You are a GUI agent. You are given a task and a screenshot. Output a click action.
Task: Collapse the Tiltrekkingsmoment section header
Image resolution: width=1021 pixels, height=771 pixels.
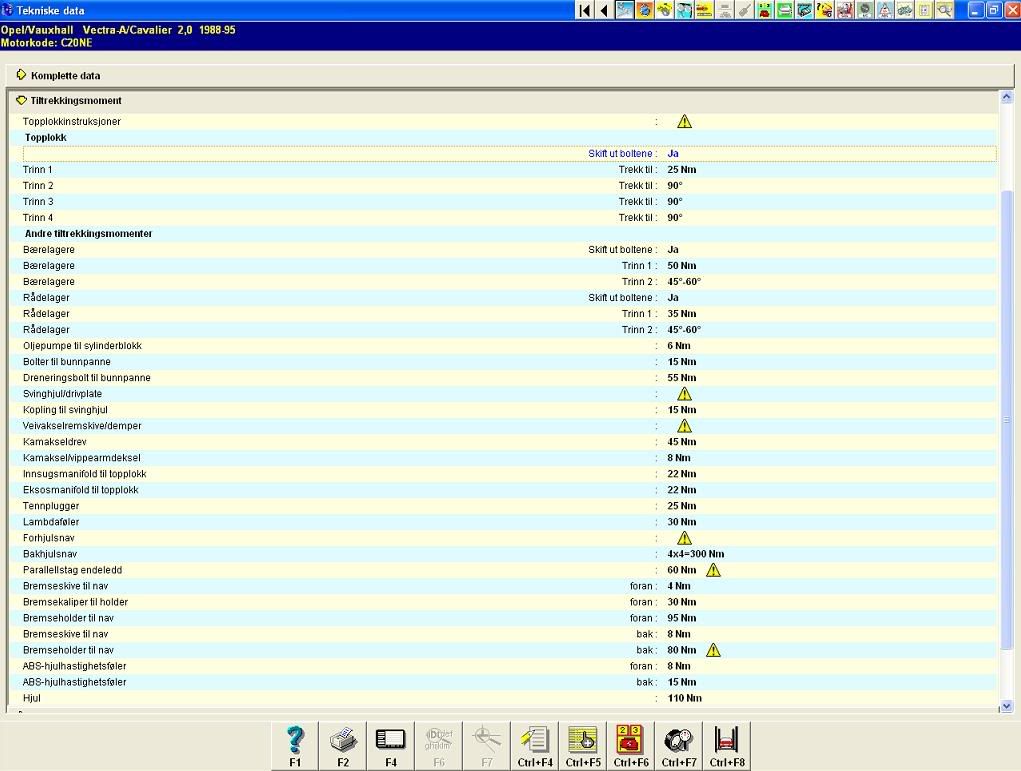pos(76,101)
